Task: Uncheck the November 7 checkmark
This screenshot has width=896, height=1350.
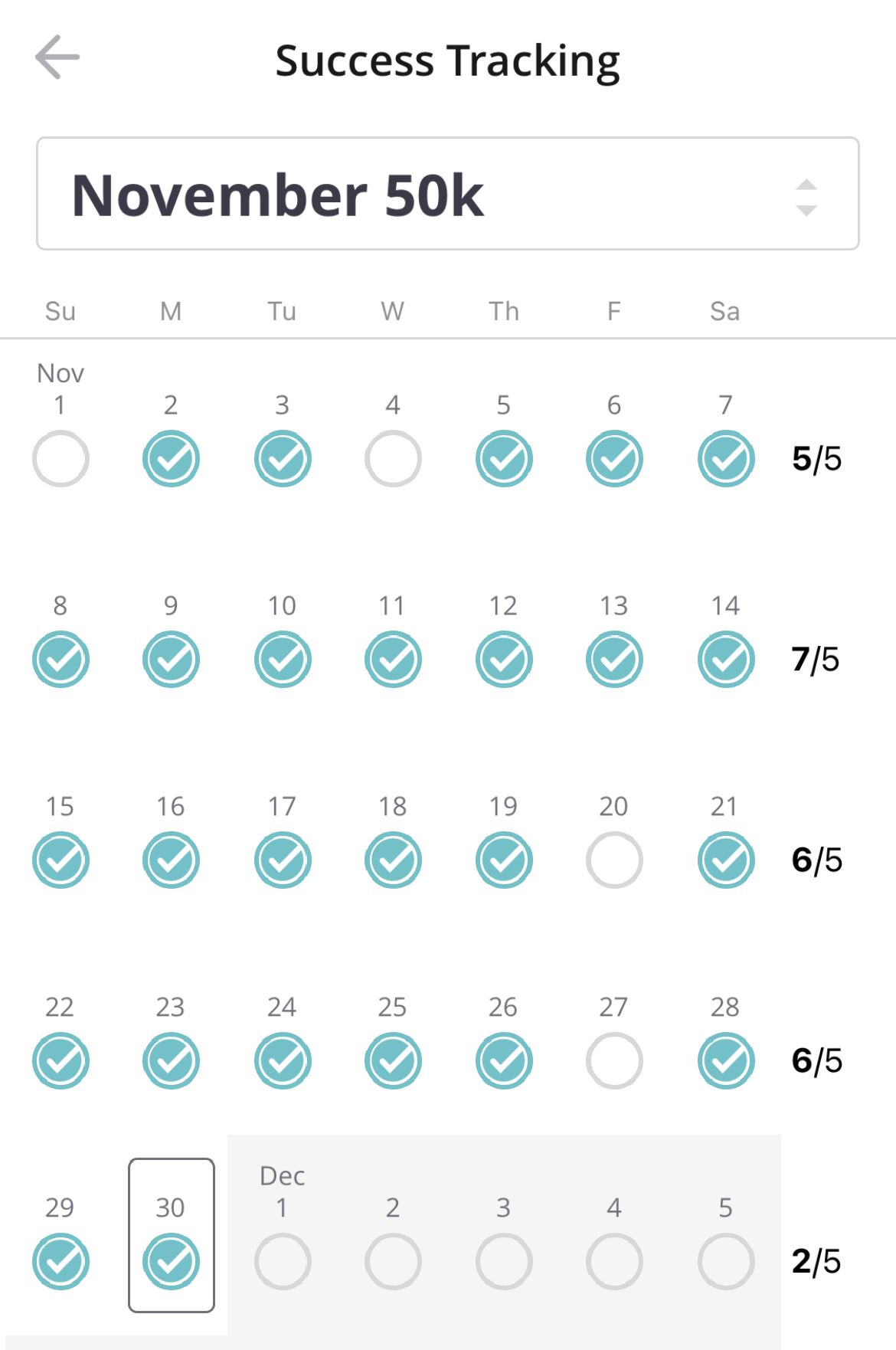Action: click(726, 459)
